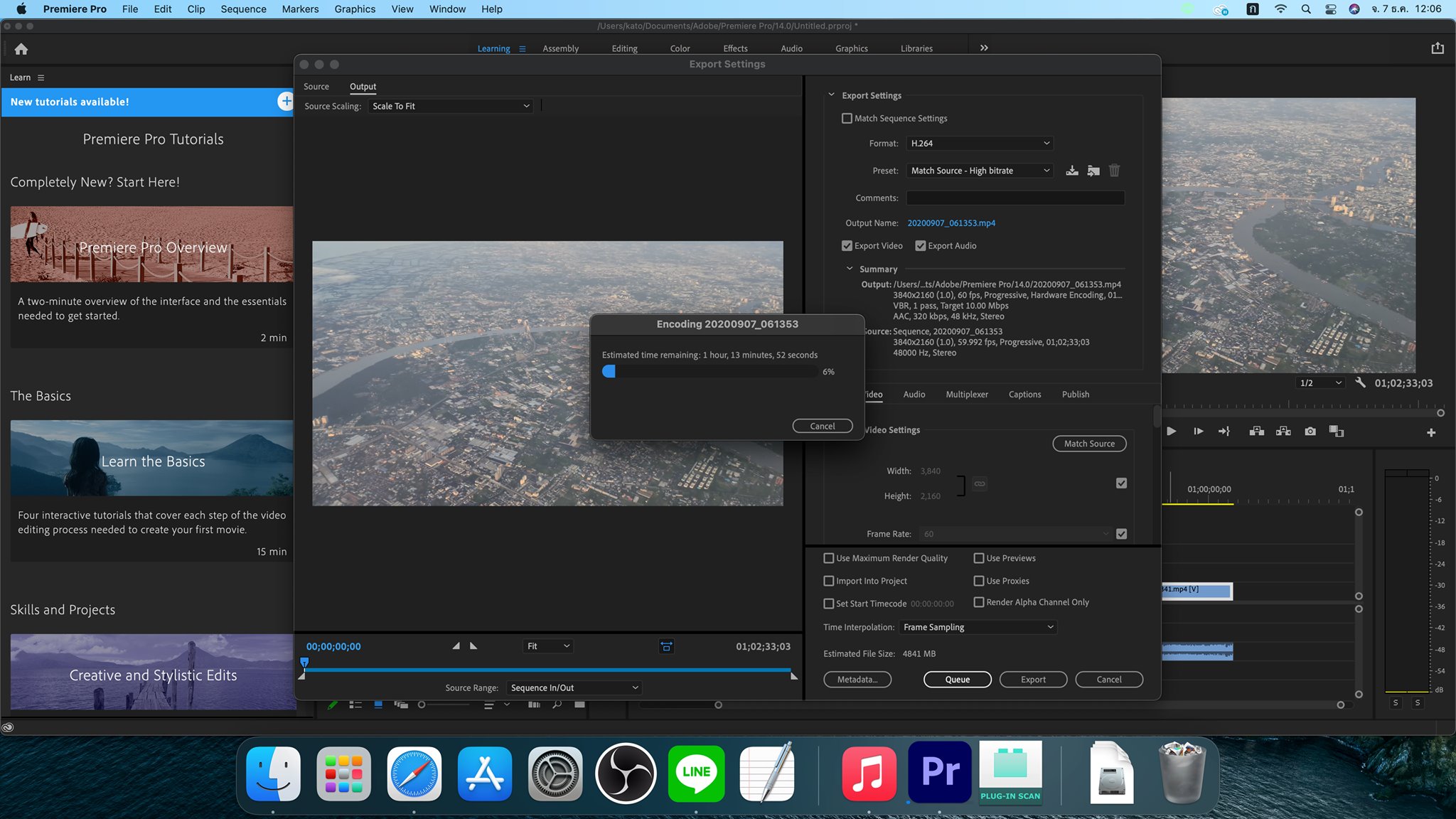Check Set Start Timecode option
The image size is (1456, 819).
pos(829,604)
